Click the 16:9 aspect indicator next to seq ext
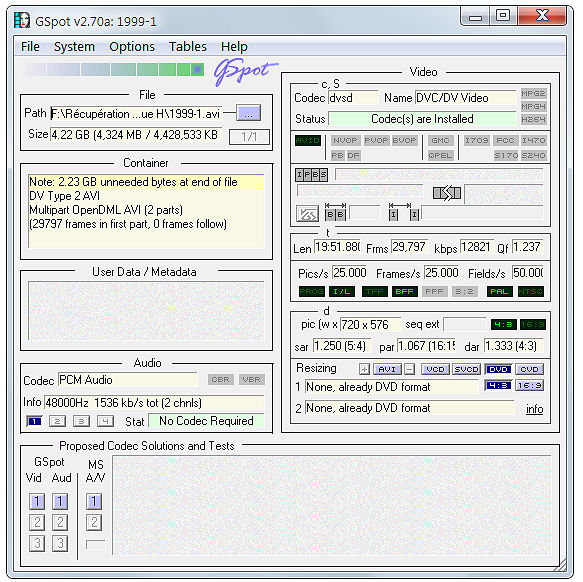 (x=532, y=324)
